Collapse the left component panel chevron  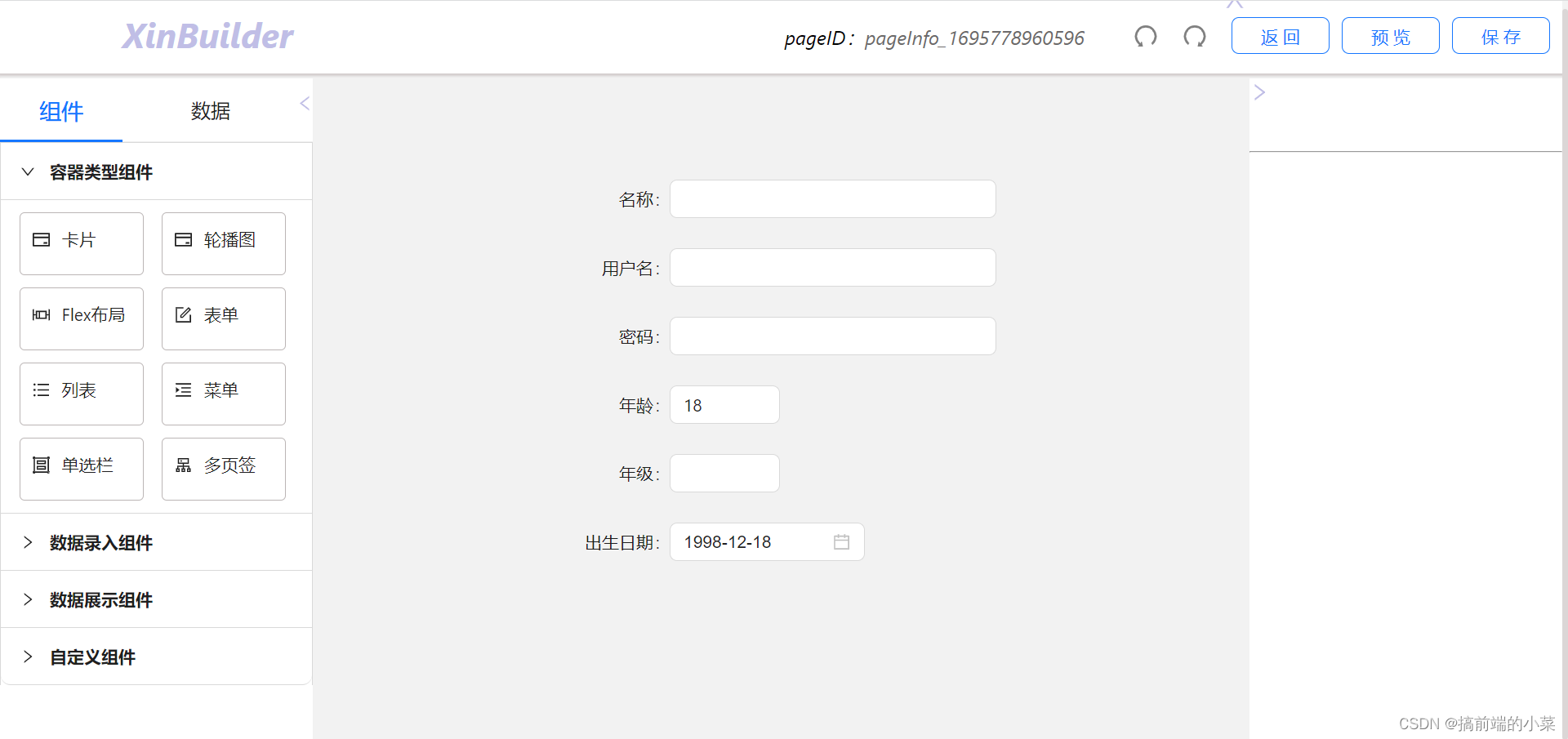(x=305, y=103)
